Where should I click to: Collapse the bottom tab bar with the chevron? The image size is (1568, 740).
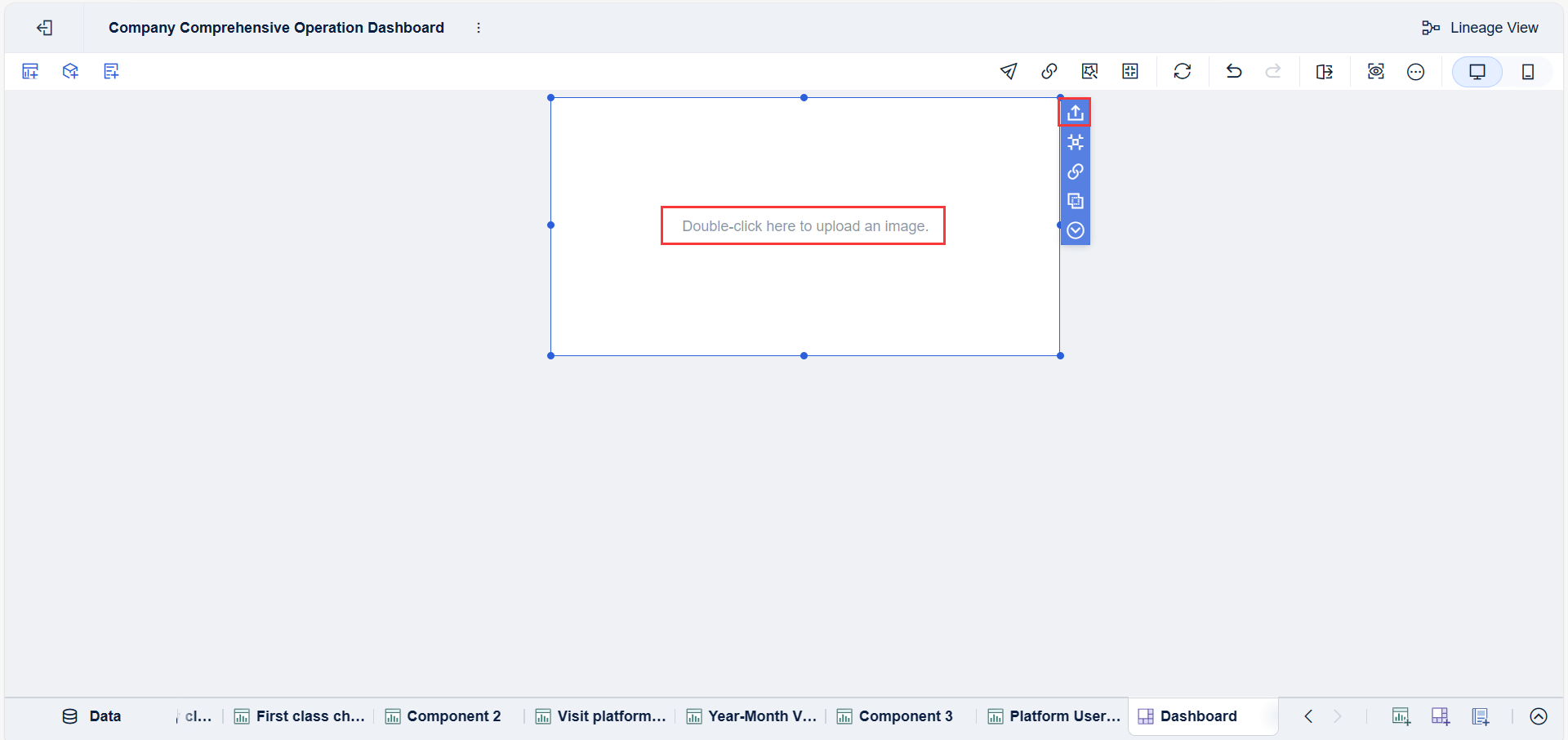pos(1538,716)
